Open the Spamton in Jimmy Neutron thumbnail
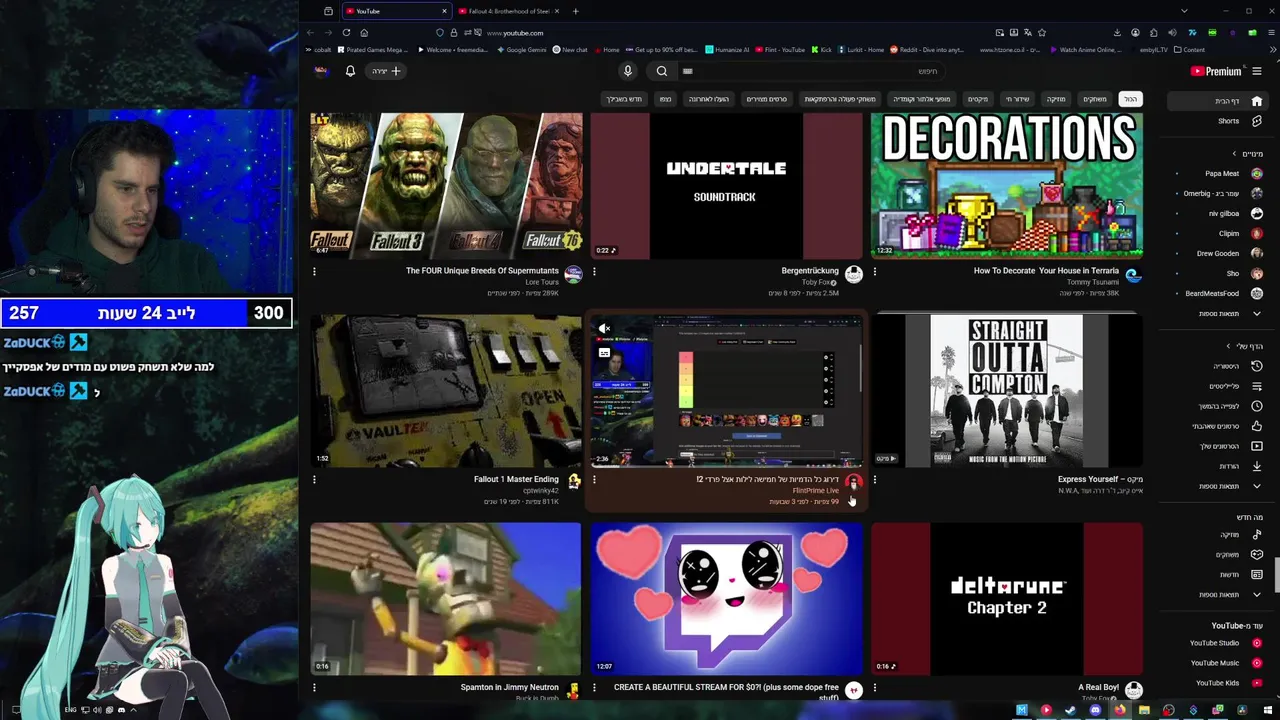The height and width of the screenshot is (720, 1280). [x=446, y=599]
